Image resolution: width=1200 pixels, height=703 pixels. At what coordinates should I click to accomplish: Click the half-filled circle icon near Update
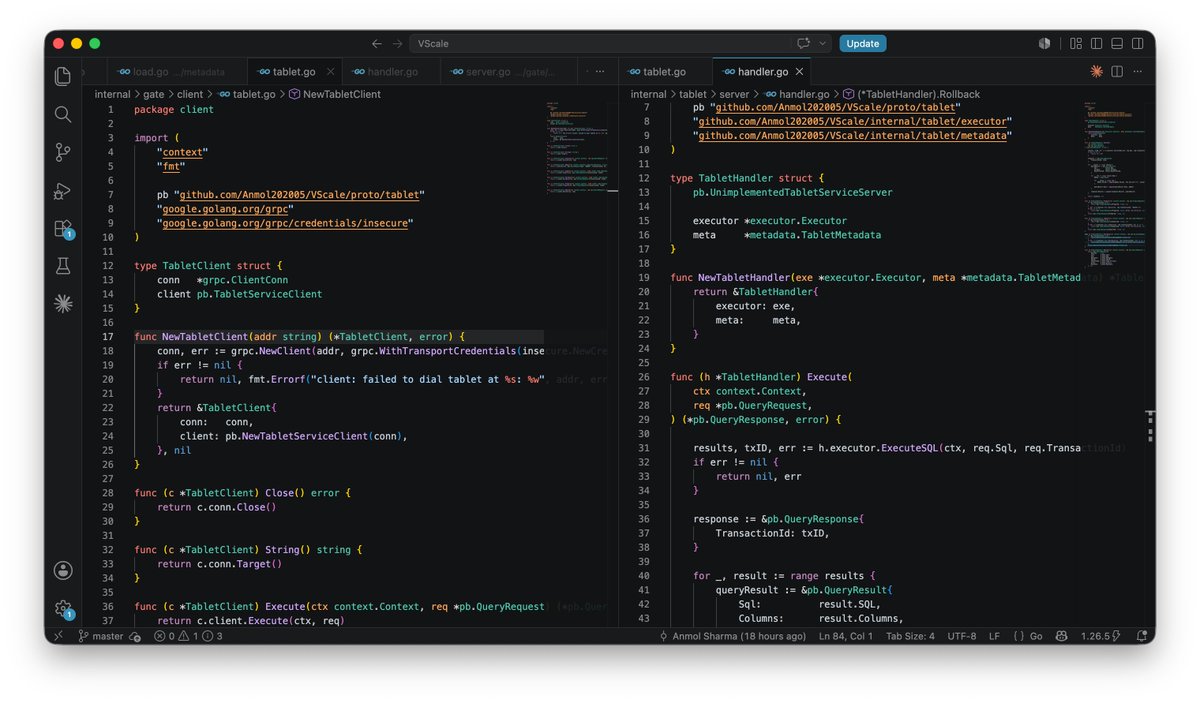coord(1044,44)
